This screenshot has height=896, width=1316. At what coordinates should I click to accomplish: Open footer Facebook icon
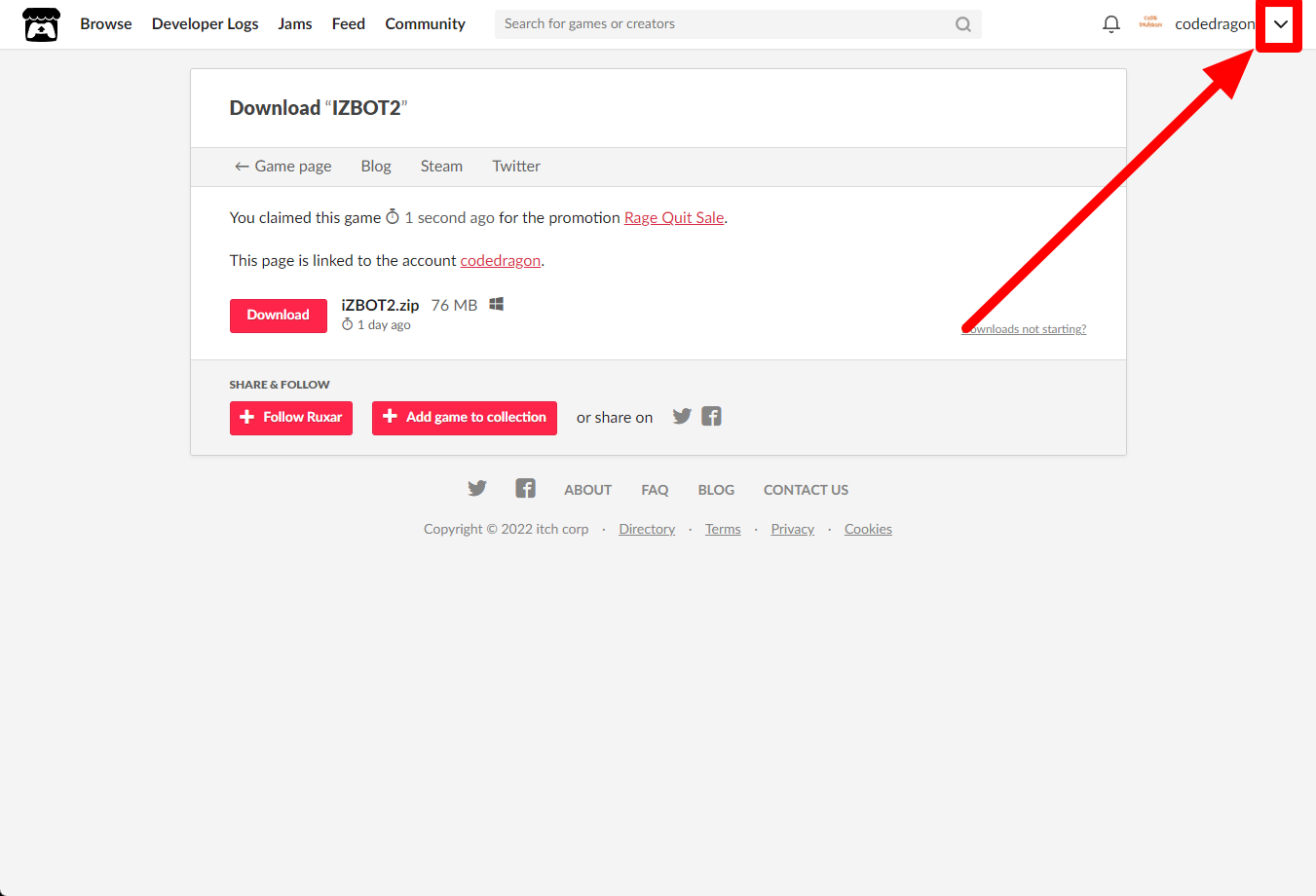526,489
